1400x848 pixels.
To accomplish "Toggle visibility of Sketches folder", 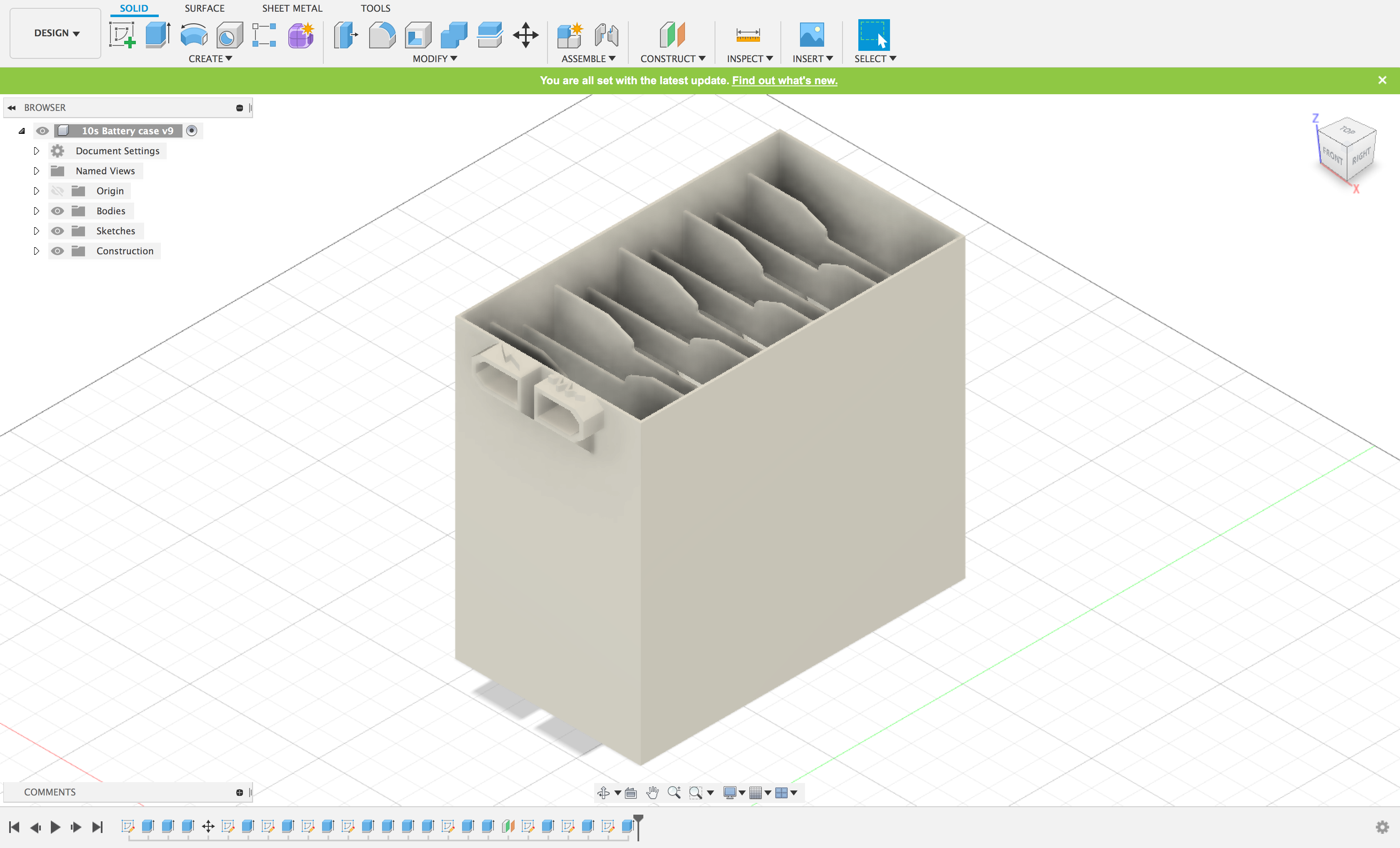I will tap(58, 230).
